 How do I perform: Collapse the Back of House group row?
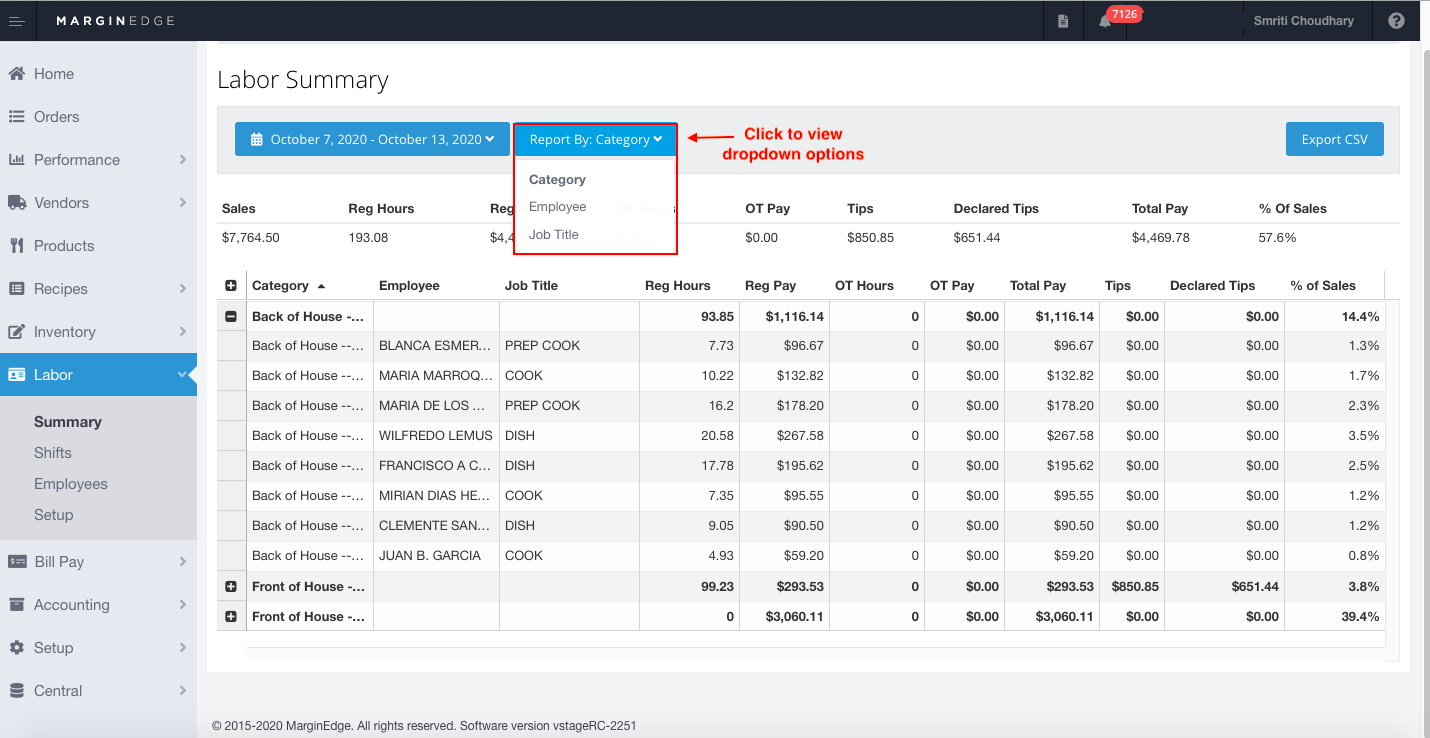pyautogui.click(x=231, y=316)
